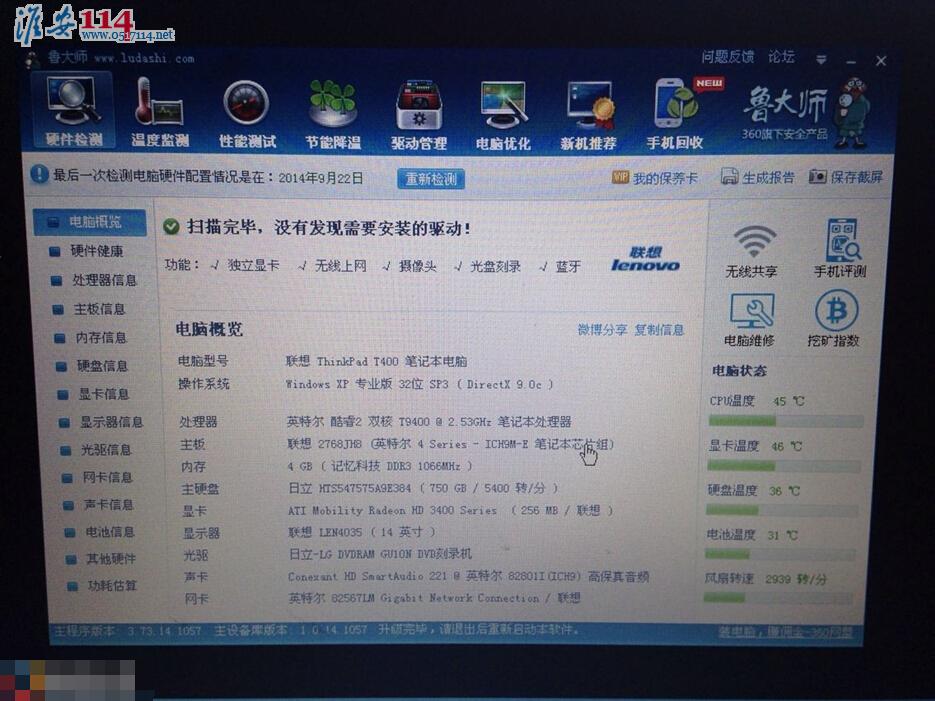Click the 重新检测 rescan button
Image resolution: width=935 pixels, height=701 pixels.
[x=431, y=179]
